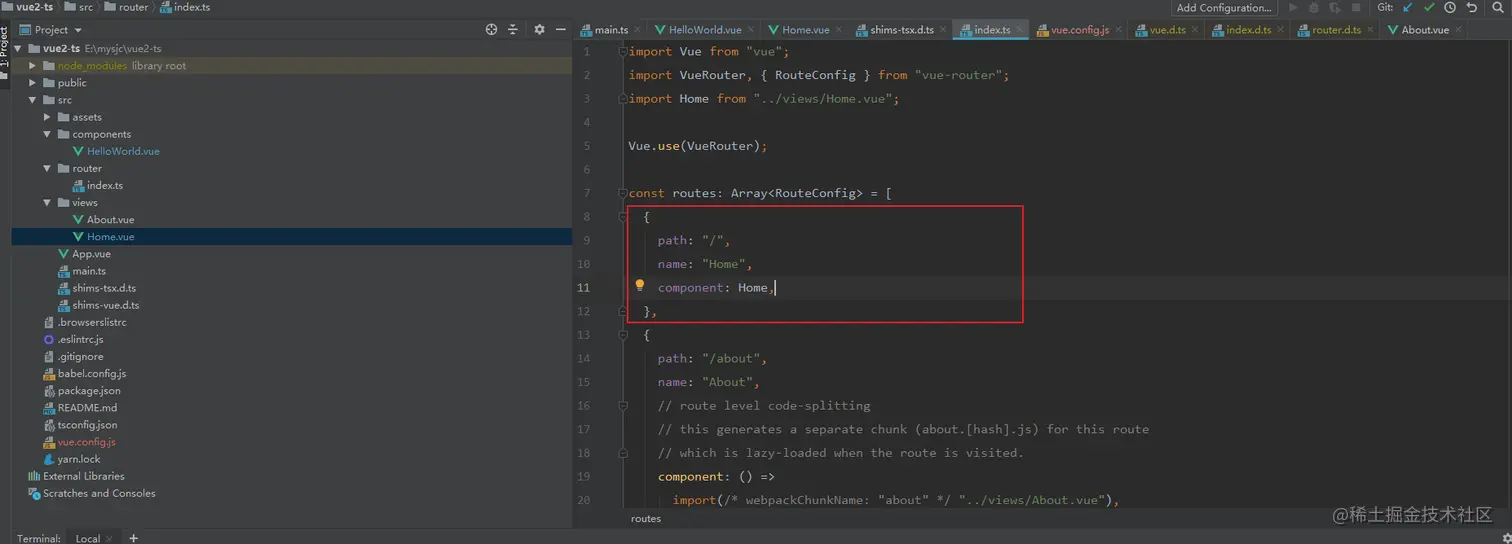Open Search Everywhere magnifier icon

1500,8
